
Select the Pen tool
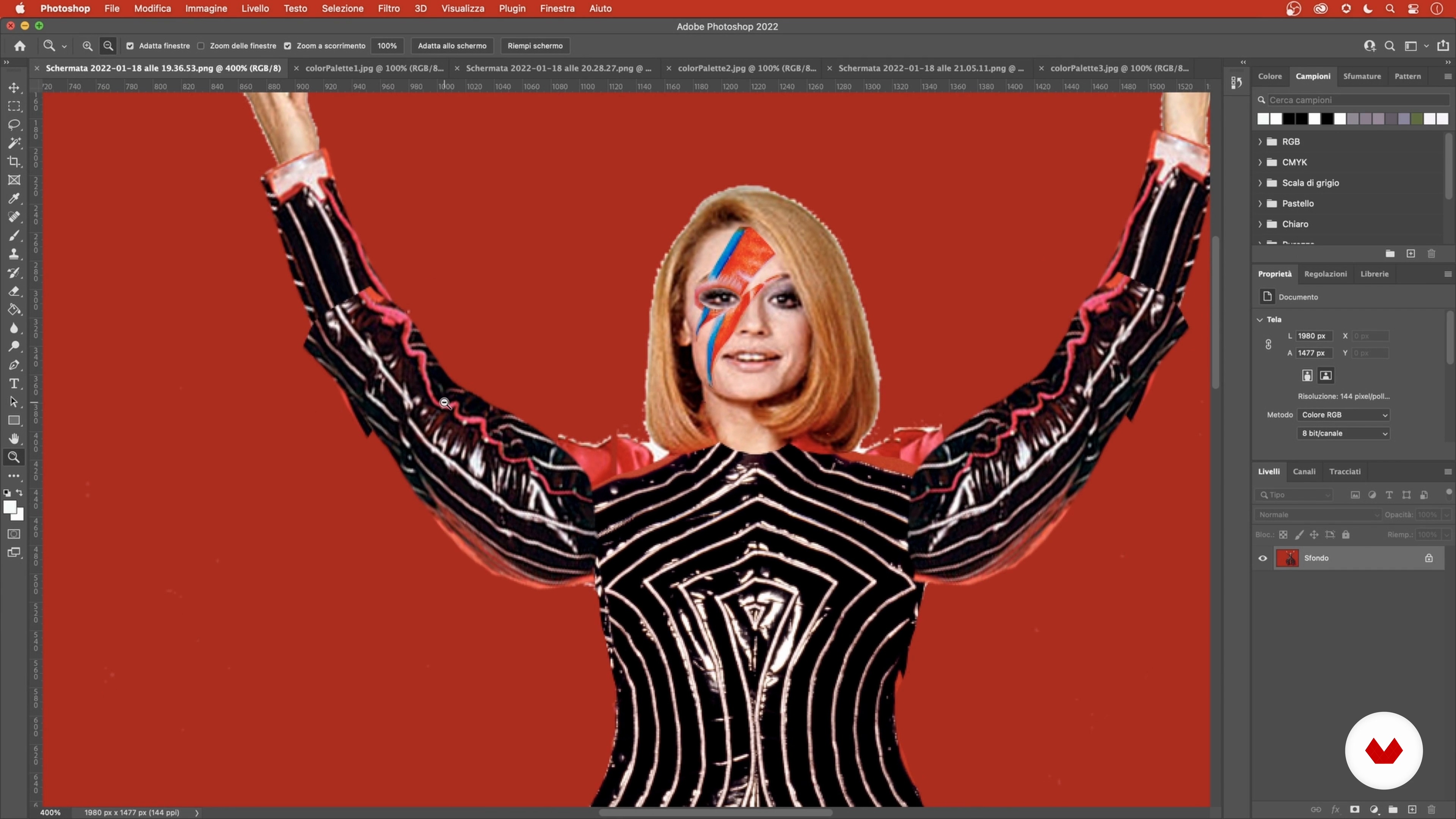click(14, 365)
